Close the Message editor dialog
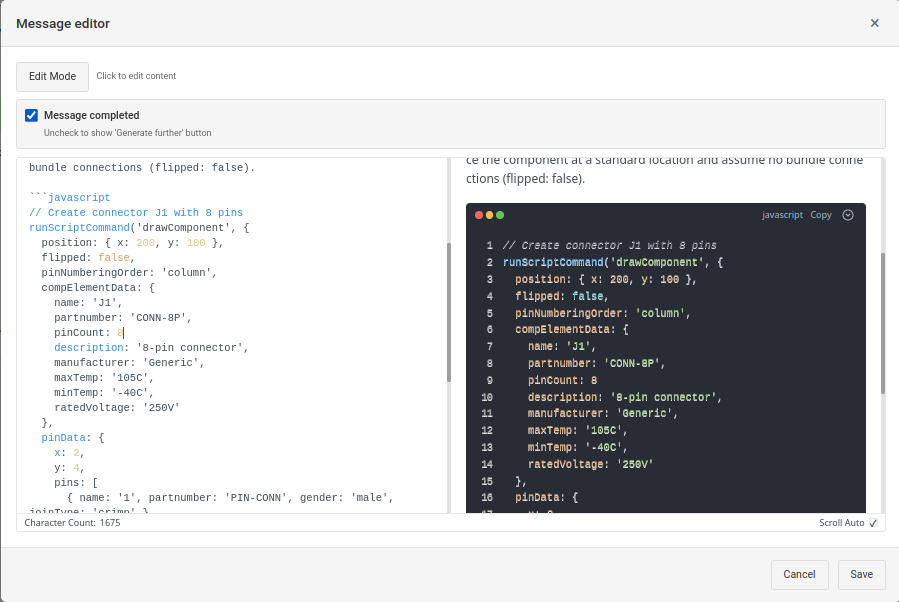The width and height of the screenshot is (899, 602). point(874,23)
